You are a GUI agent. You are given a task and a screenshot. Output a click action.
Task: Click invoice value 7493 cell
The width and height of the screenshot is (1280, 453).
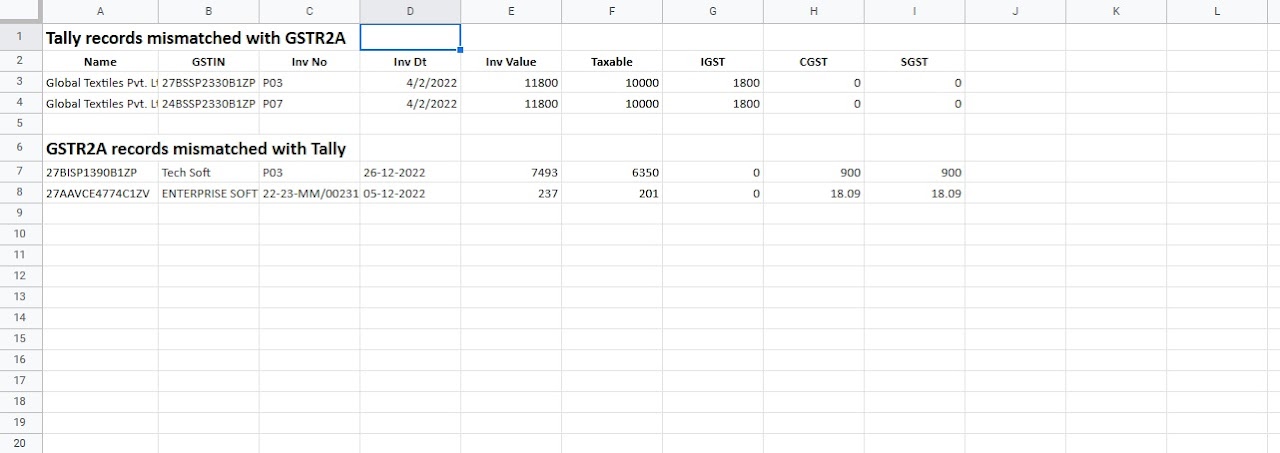coord(511,172)
